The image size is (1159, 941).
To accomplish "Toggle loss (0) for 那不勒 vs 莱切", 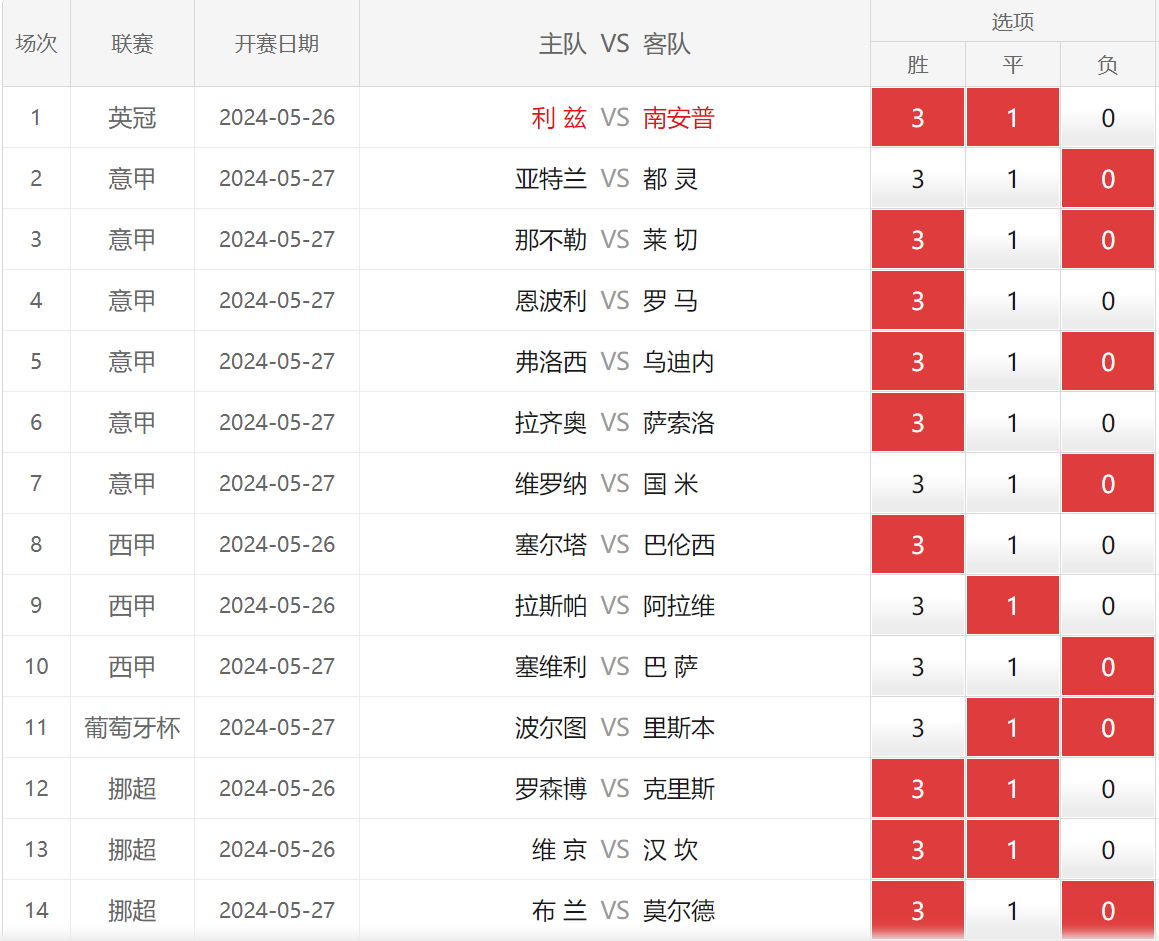I will [1107, 240].
